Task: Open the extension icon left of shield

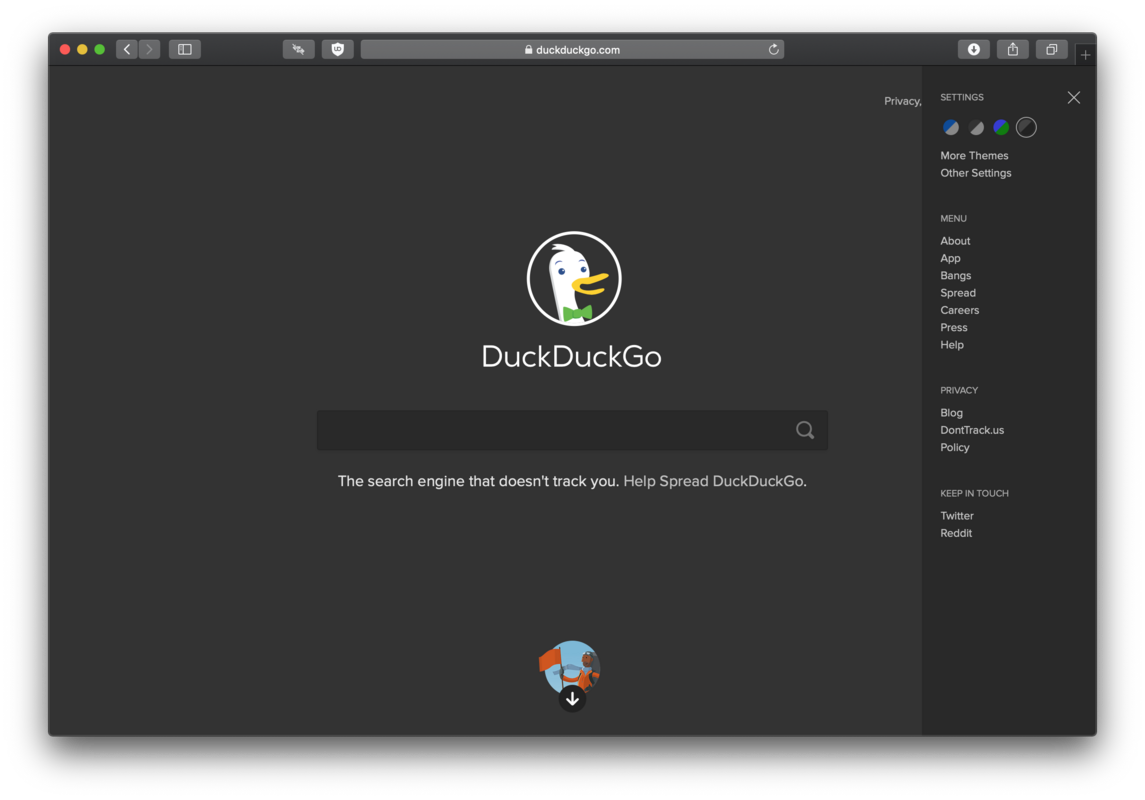Action: pos(299,50)
